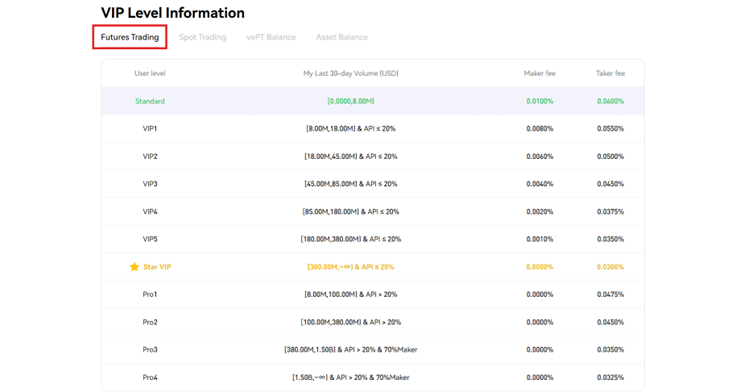Viewport: 752px width, 392px height.
Task: Click VIP3 maker fee 0.0040%
Action: coord(540,184)
